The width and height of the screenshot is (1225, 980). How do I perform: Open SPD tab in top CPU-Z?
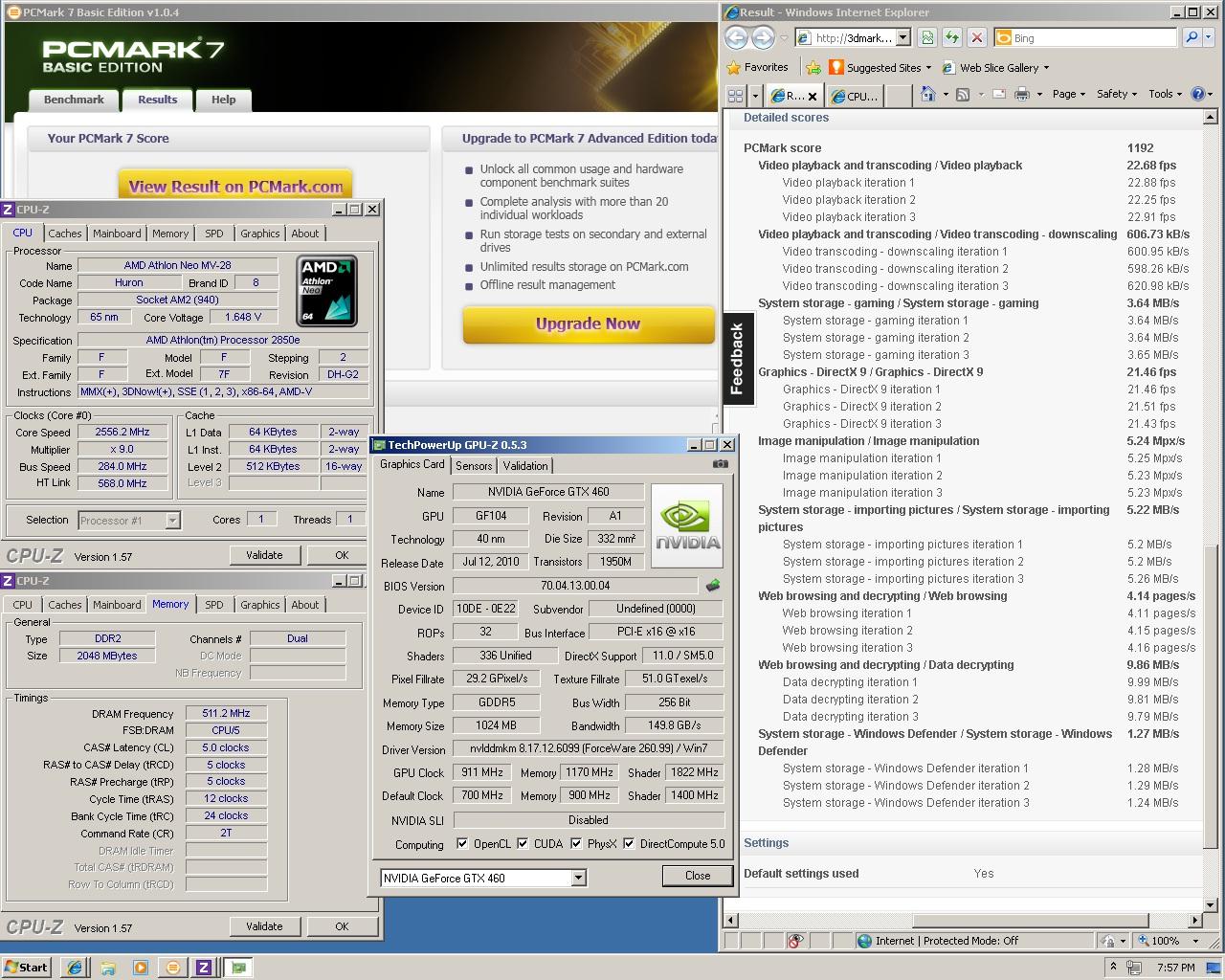click(x=214, y=234)
